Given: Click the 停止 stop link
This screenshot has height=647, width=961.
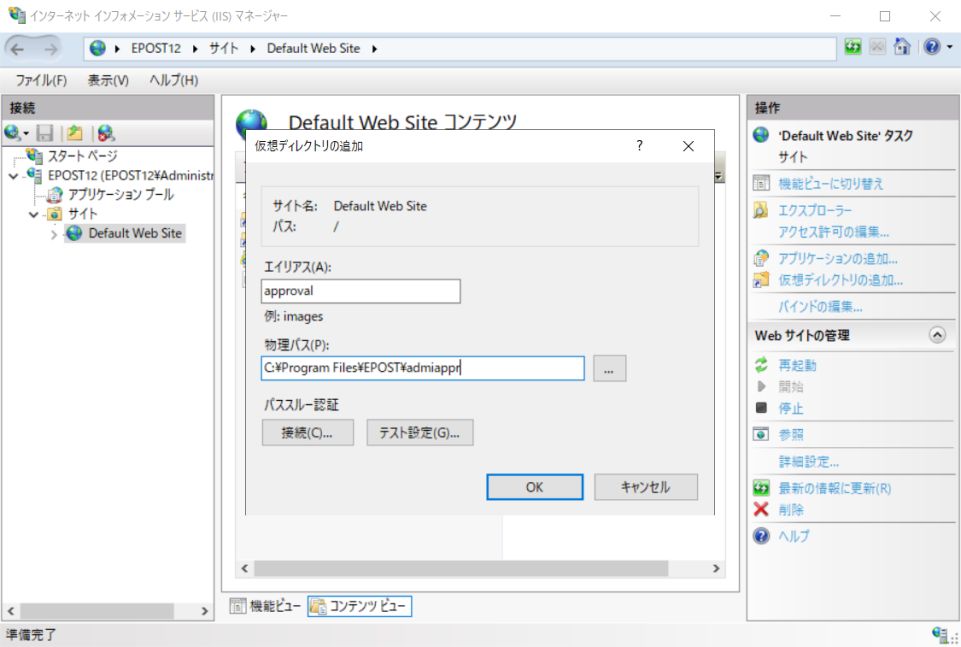Looking at the screenshot, I should coord(791,409).
